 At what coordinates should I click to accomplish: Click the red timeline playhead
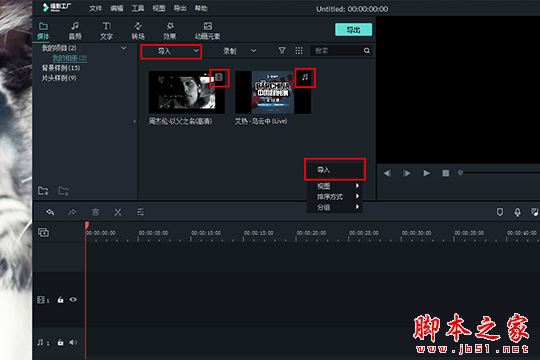[87, 225]
